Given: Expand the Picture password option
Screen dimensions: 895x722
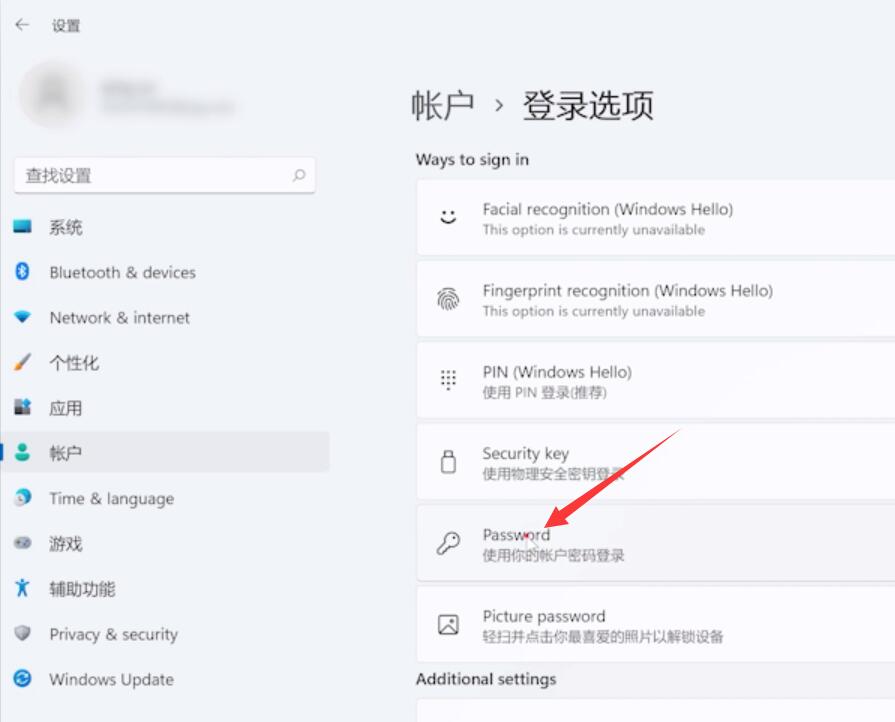Looking at the screenshot, I should click(656, 624).
